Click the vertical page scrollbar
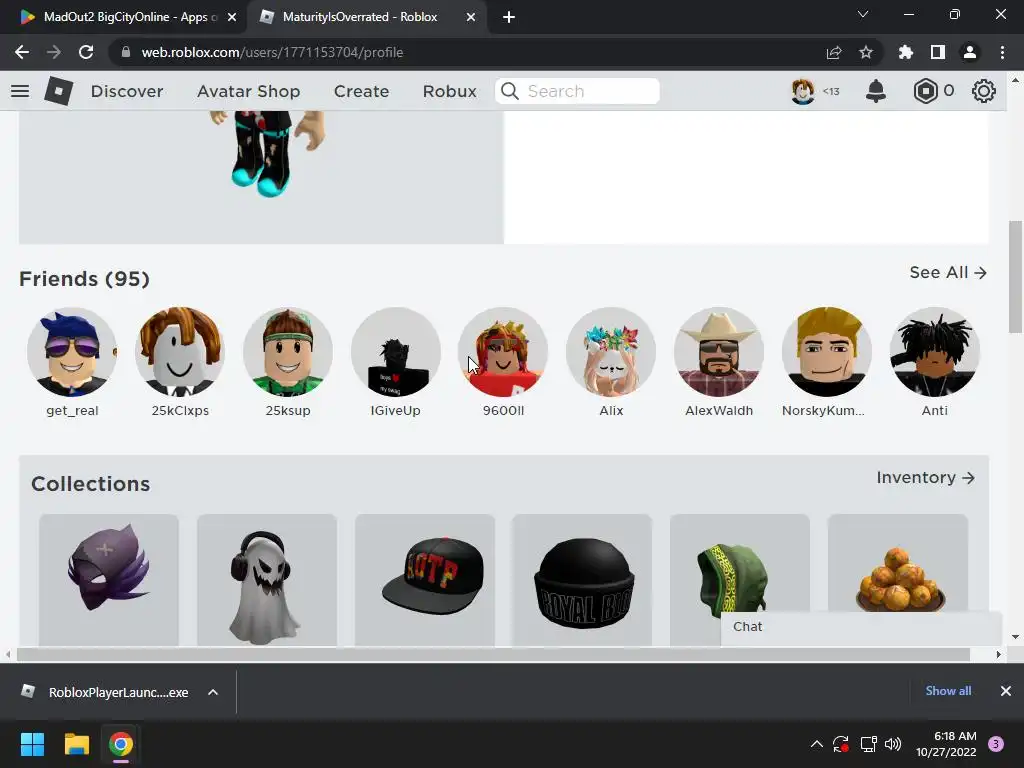1024x768 pixels. 1015,278
